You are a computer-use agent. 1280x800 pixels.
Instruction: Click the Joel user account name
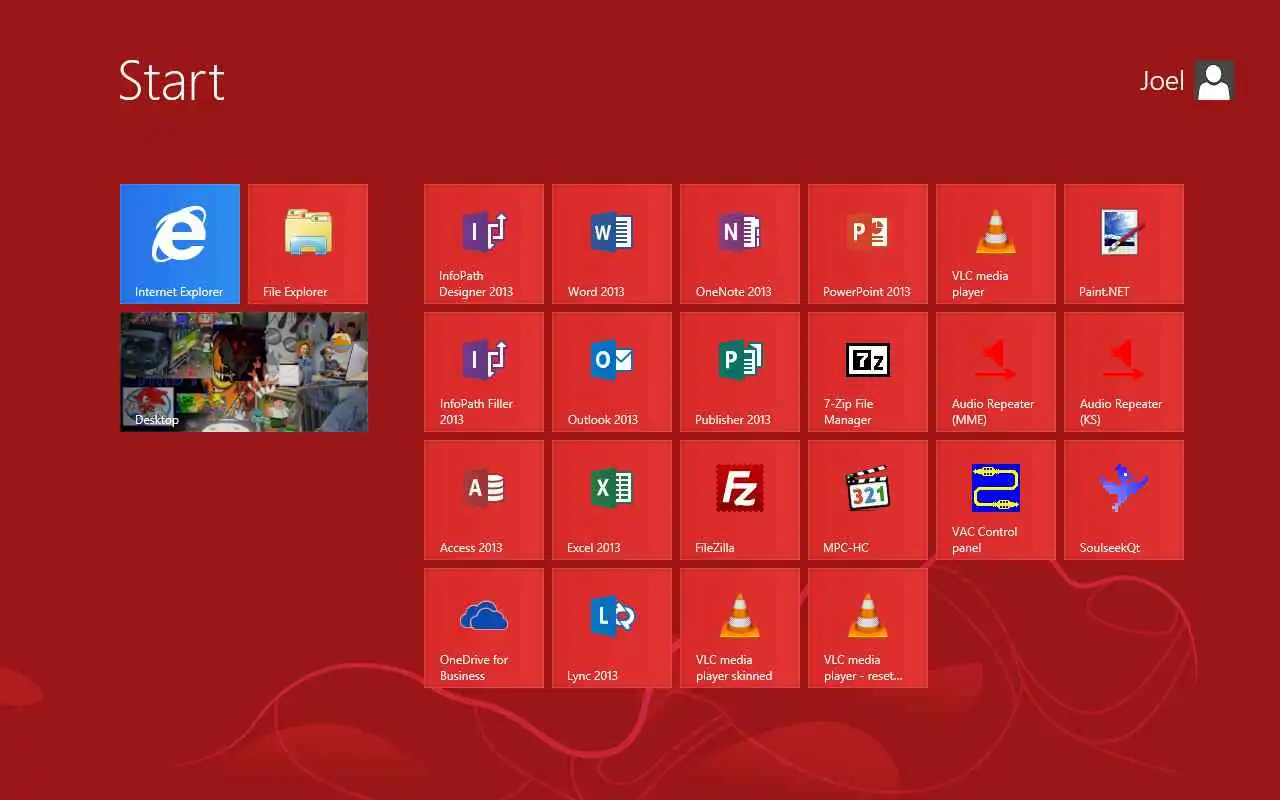(1161, 81)
